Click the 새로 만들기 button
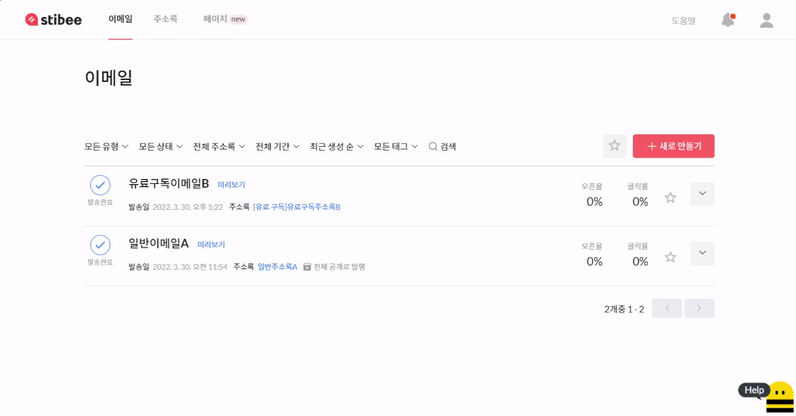This screenshot has height=416, width=796. pos(673,146)
